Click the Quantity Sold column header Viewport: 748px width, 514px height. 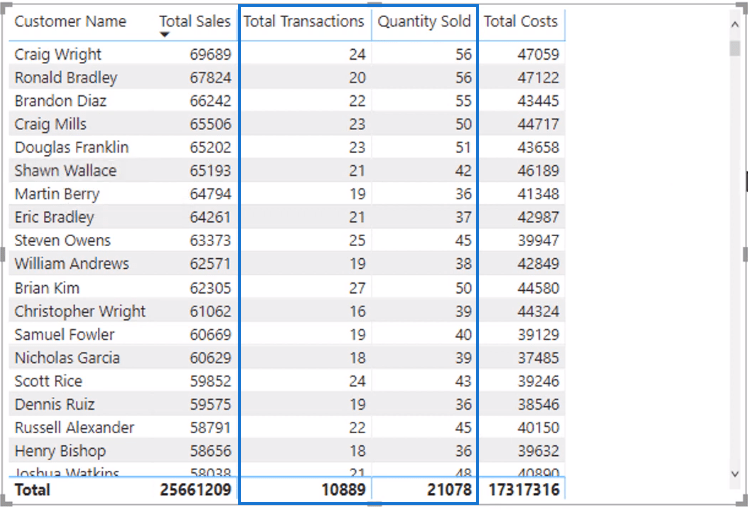[x=424, y=21]
